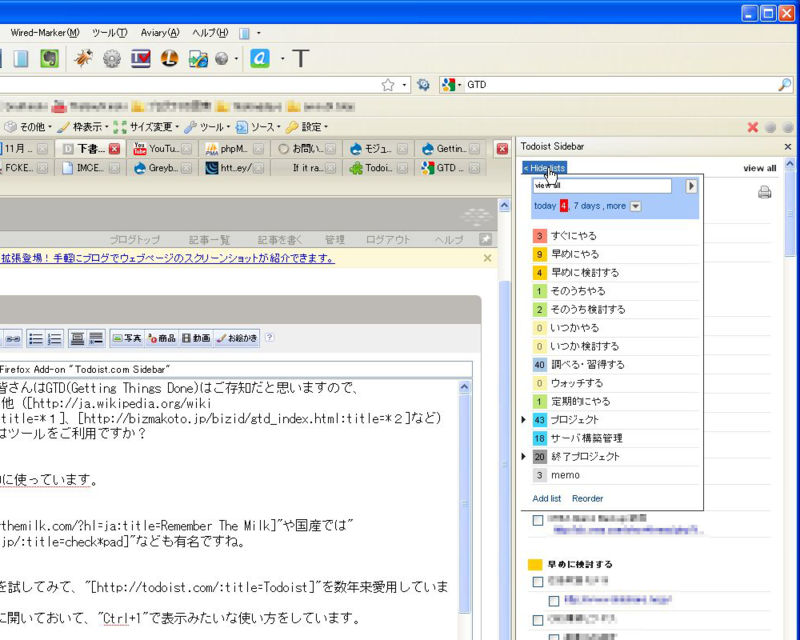Click the 'view all' link in sidebar

click(760, 168)
